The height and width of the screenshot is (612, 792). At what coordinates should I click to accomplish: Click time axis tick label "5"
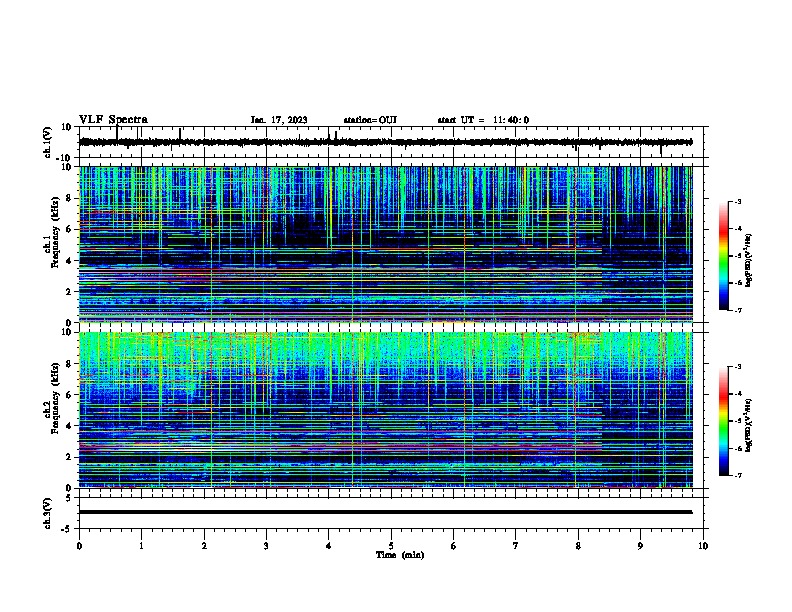(391, 546)
